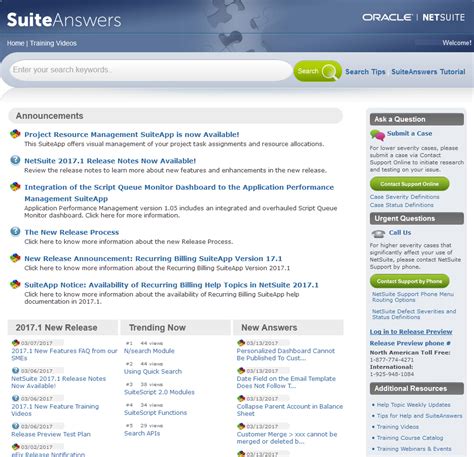The height and width of the screenshot is (457, 474).
Task: Click icon beside 03/07/2017 date in New Release
Action: [x=15, y=343]
